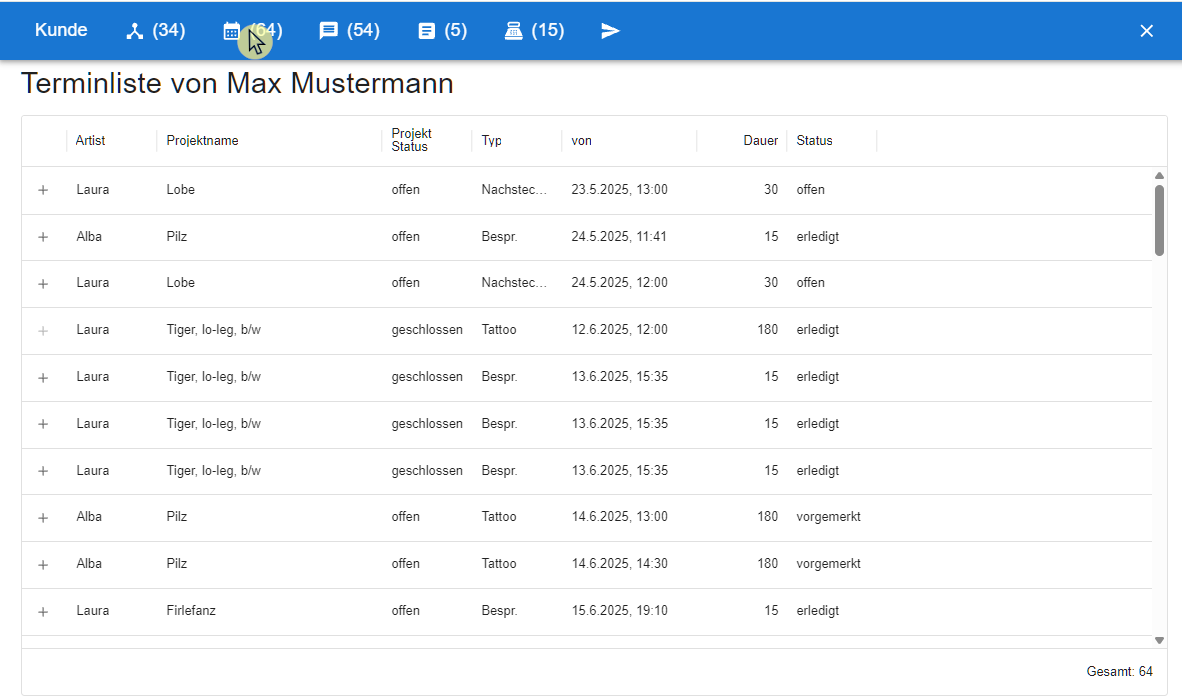Open the projects tab with 34 items
This screenshot has width=1182, height=698.
tap(155, 30)
